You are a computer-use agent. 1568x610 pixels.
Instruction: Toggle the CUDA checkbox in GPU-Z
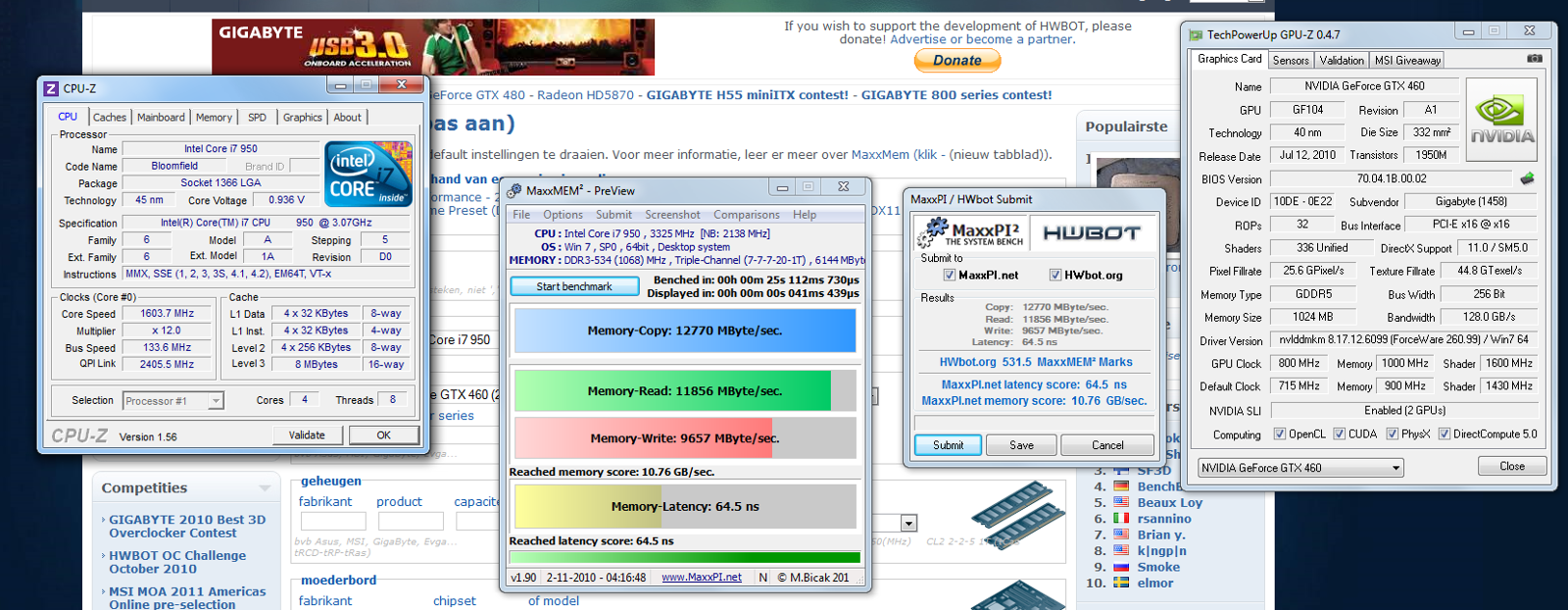[1339, 433]
